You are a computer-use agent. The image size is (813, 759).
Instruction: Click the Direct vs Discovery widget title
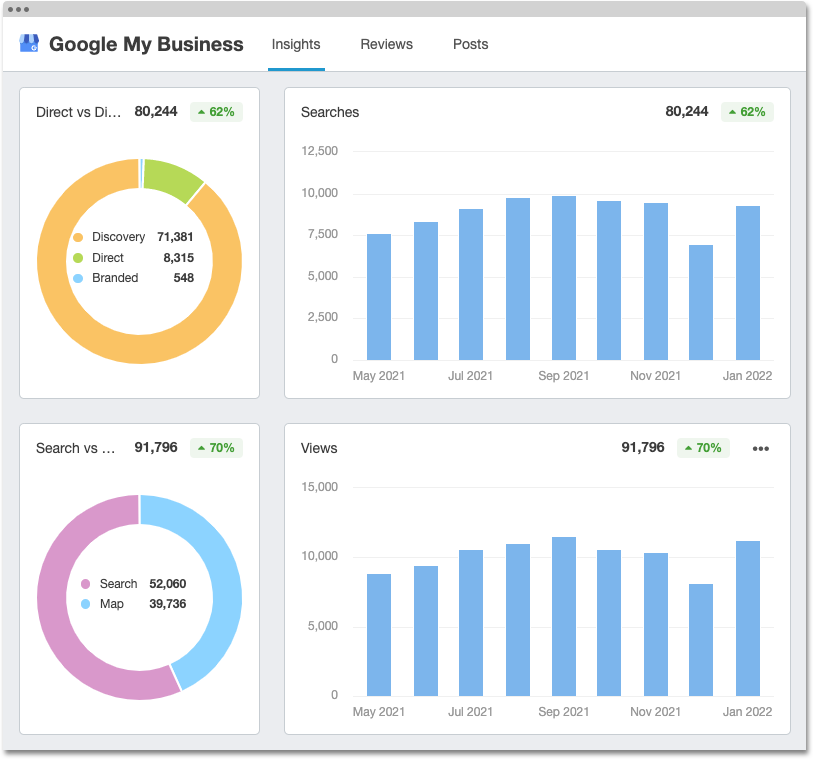78,112
